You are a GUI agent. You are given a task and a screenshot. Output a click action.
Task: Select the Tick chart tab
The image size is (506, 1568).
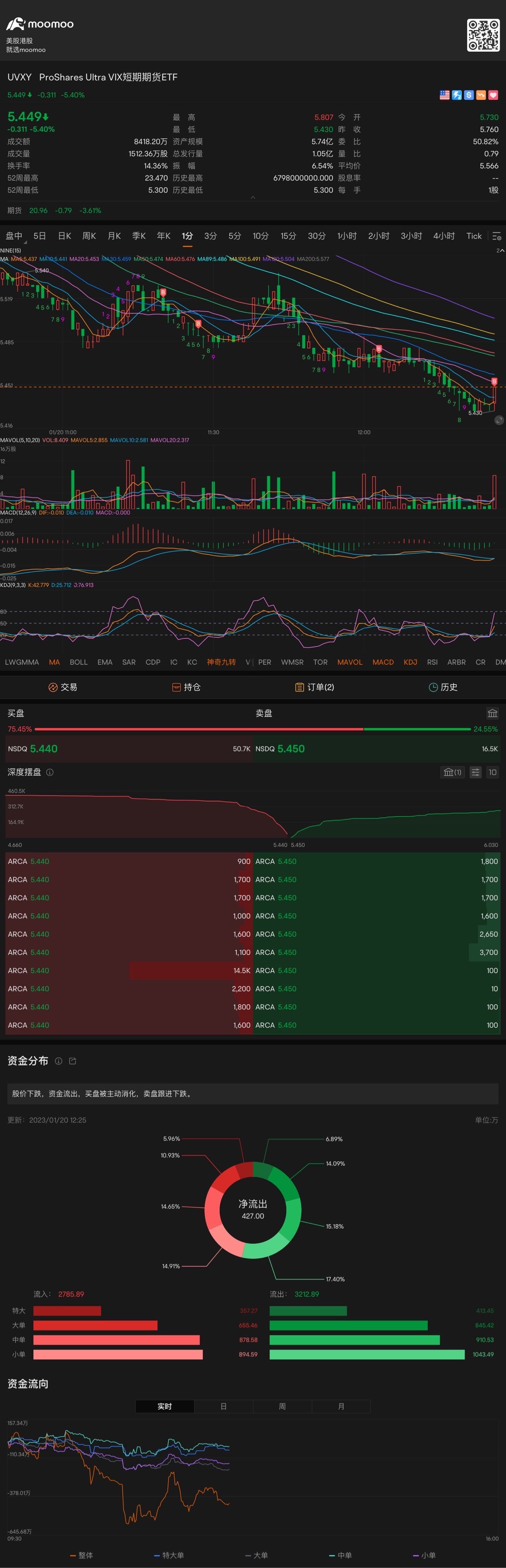tap(474, 236)
